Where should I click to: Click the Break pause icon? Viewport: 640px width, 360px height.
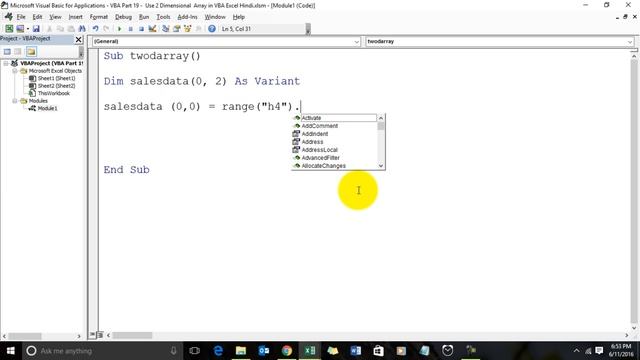(x=131, y=29)
